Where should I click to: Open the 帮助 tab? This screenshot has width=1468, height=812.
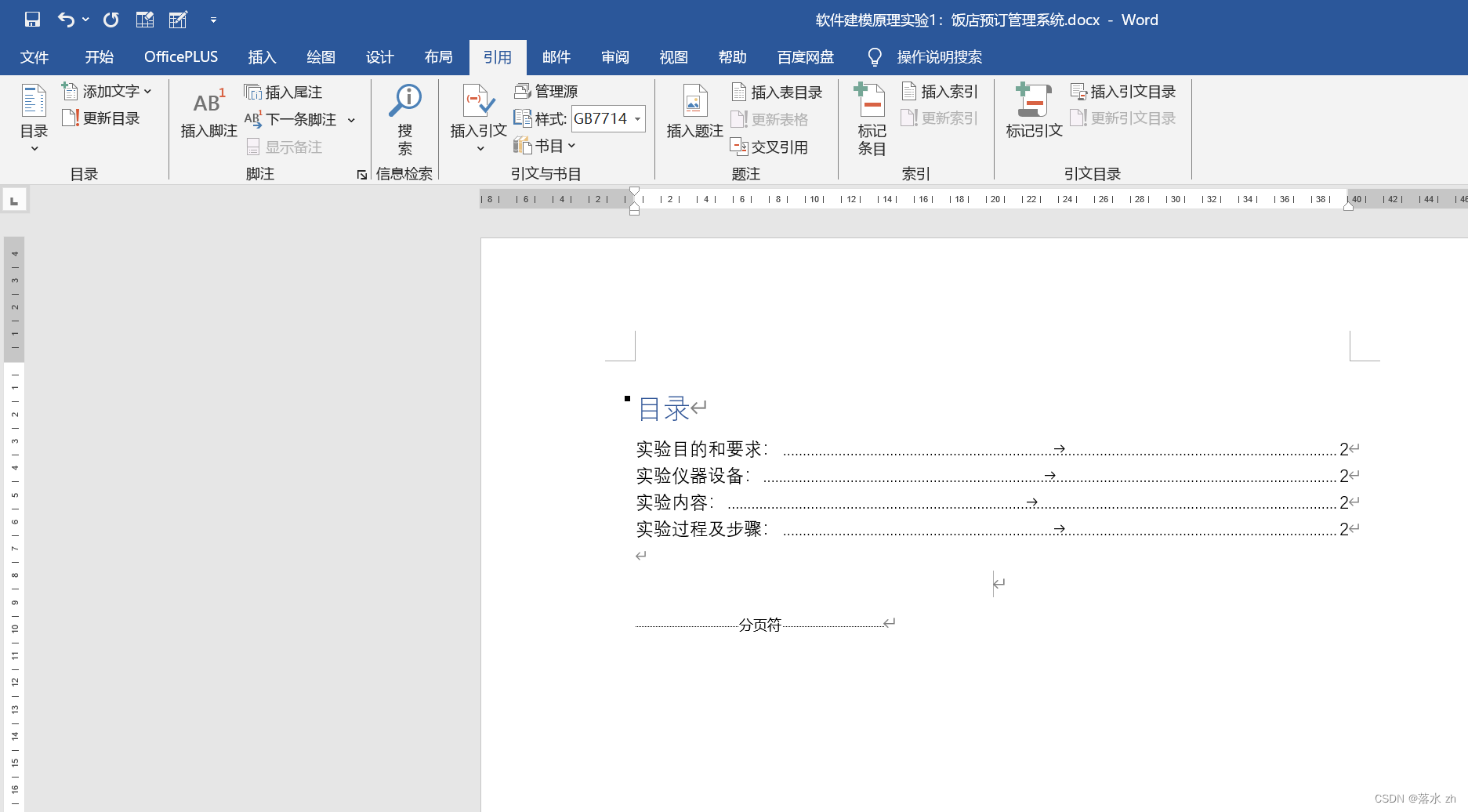pyautogui.click(x=733, y=57)
